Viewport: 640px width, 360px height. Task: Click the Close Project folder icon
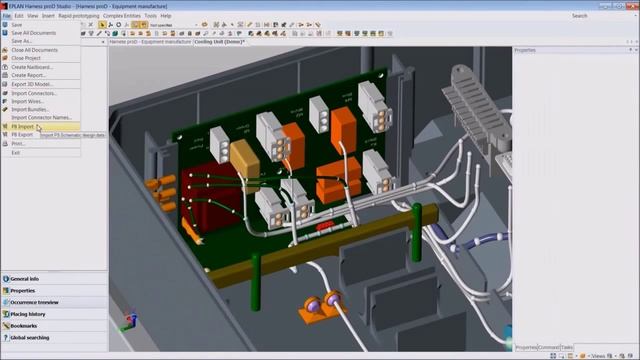tap(5, 58)
